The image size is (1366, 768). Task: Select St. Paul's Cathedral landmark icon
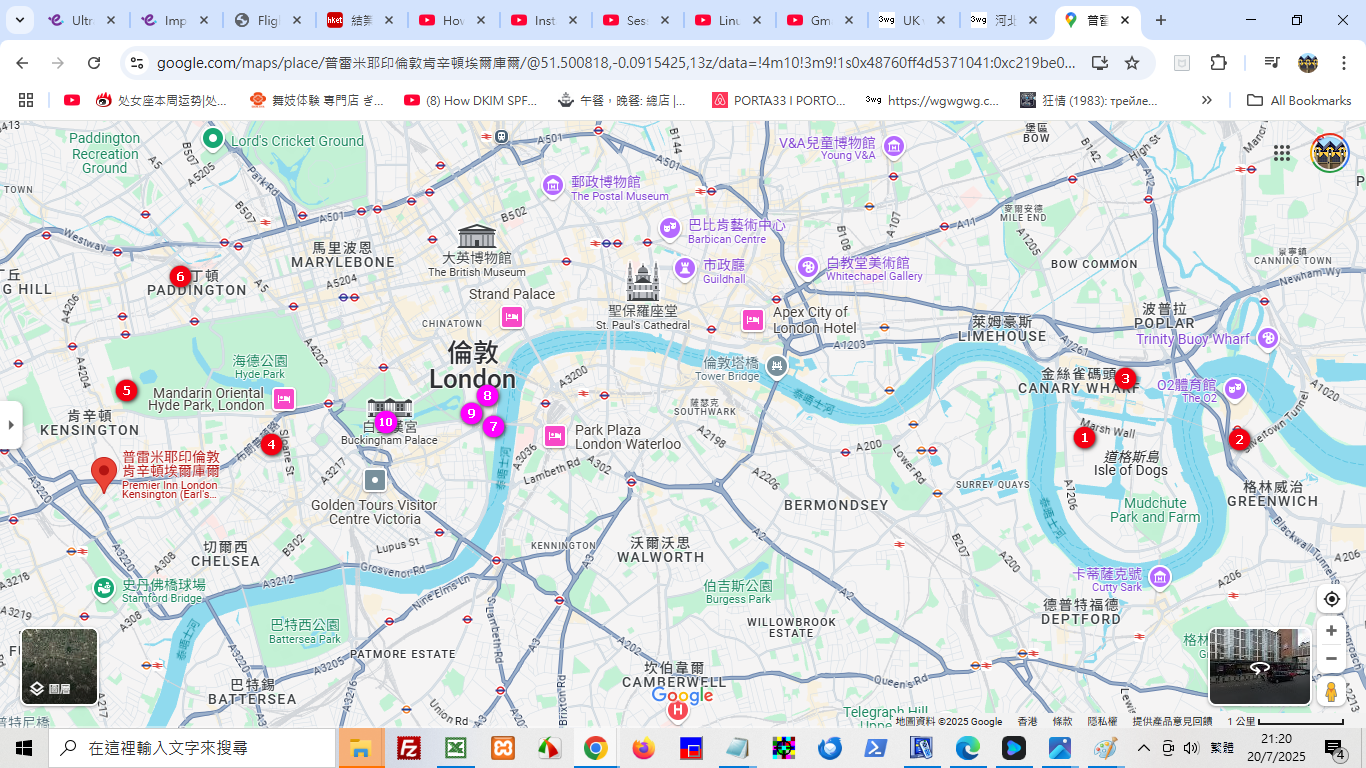[643, 283]
